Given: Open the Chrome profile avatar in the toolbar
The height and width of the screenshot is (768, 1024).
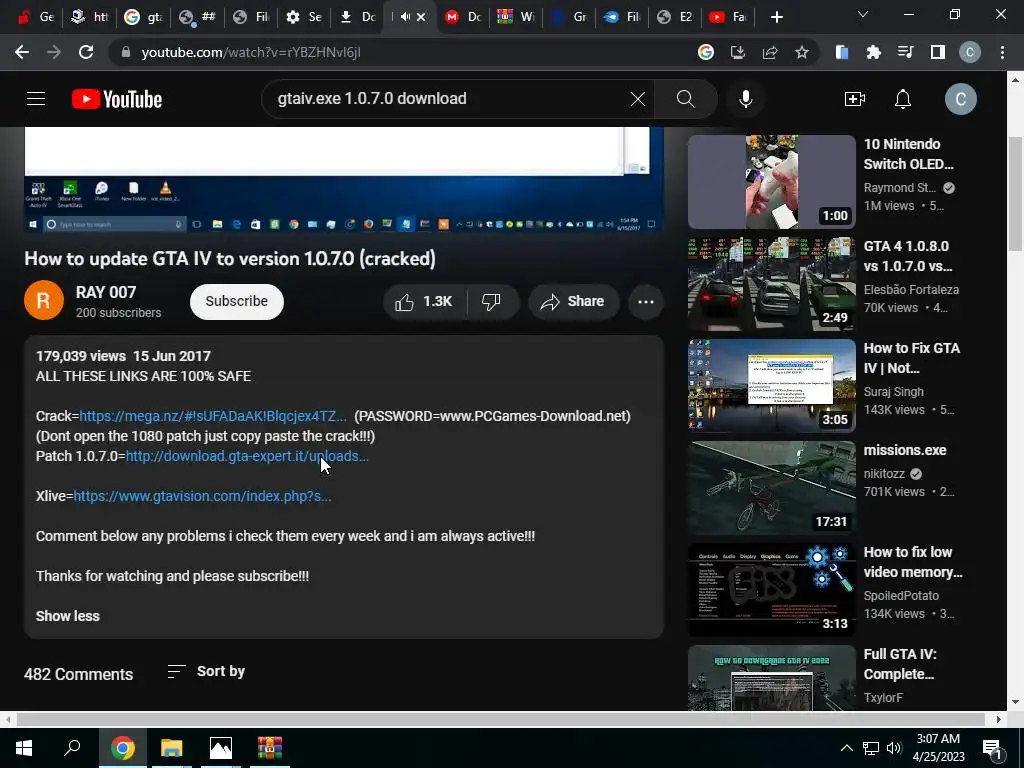Looking at the screenshot, I should pyautogui.click(x=970, y=52).
